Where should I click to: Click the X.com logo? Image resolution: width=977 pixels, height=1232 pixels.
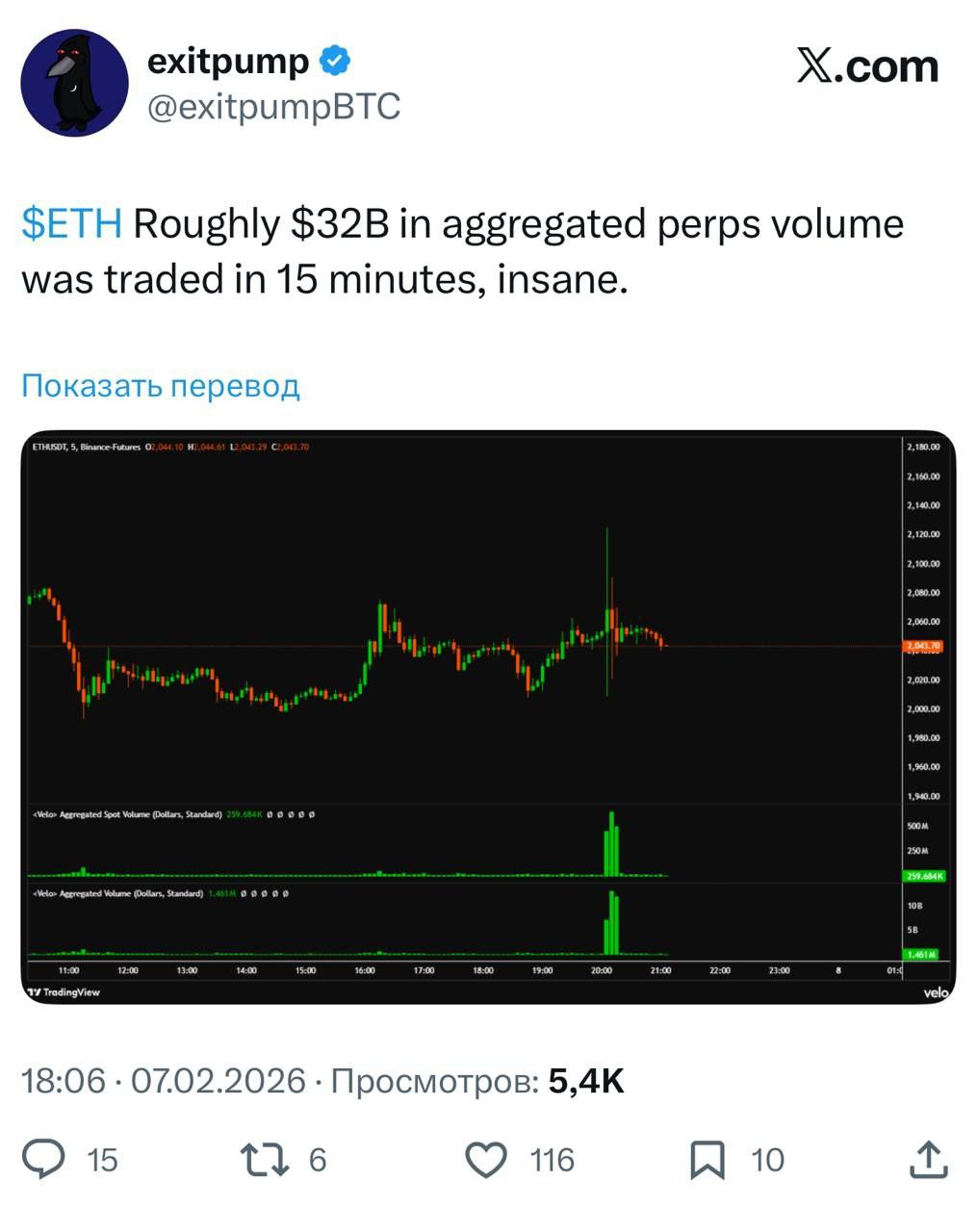tap(867, 66)
